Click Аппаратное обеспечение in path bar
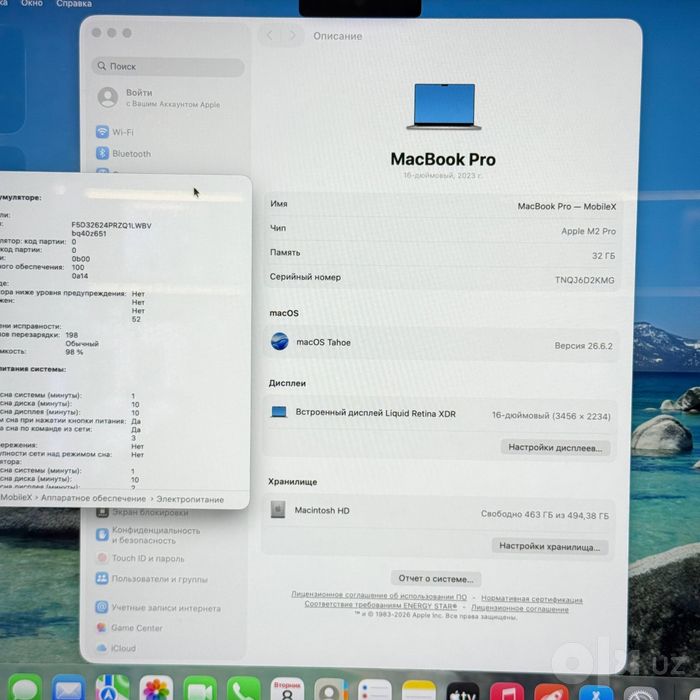 click(93, 498)
